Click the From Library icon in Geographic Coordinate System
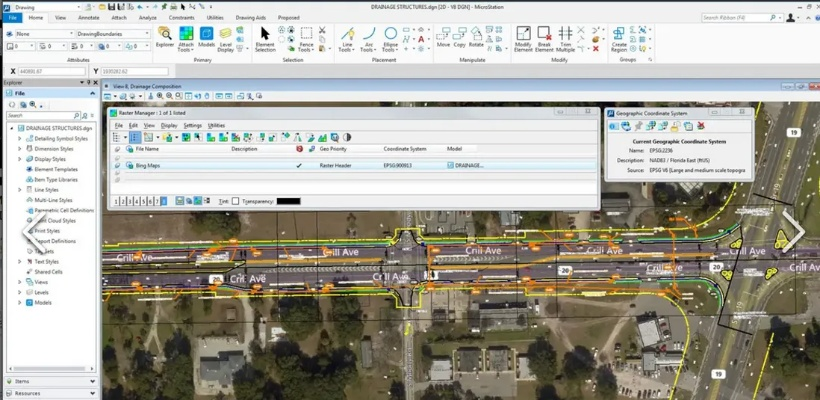 click(x=625, y=126)
